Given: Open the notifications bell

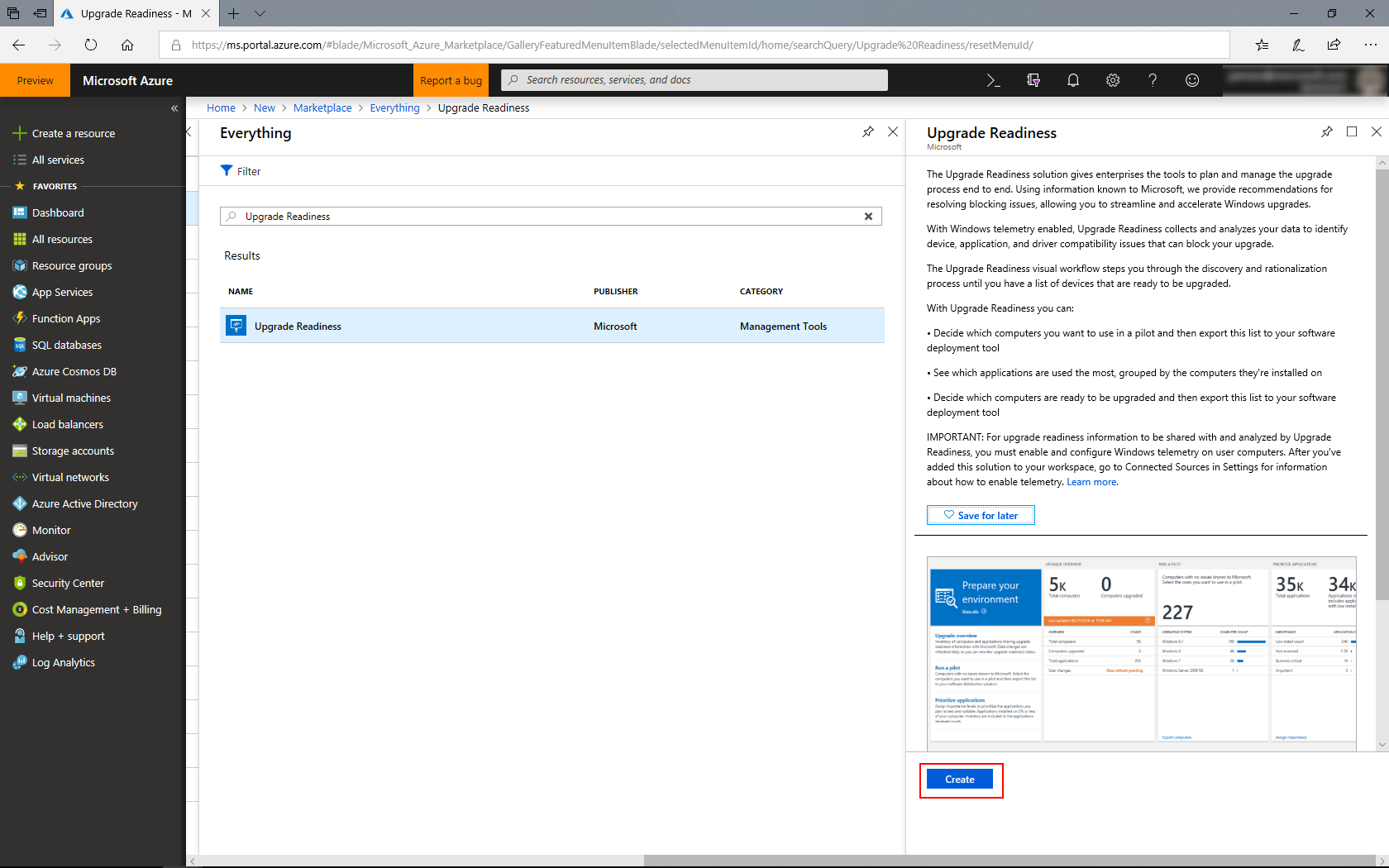Looking at the screenshot, I should point(1073,80).
